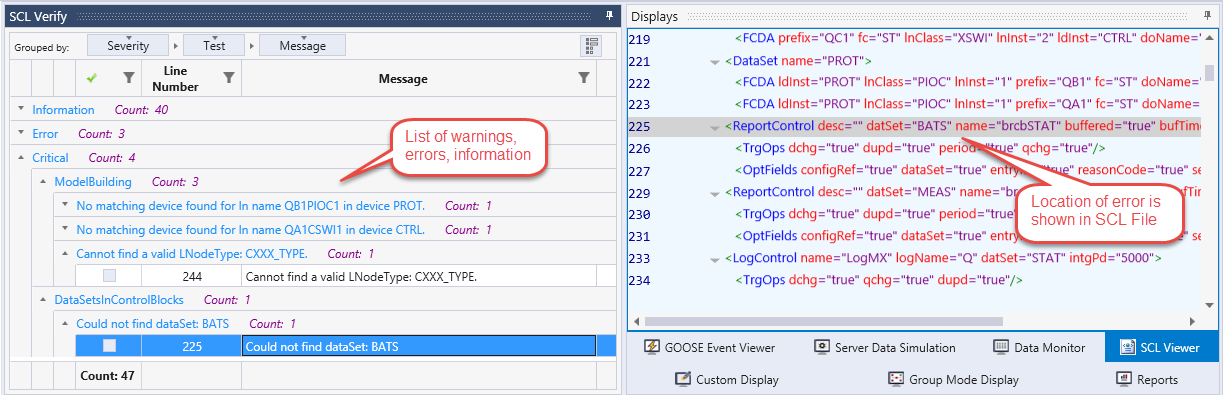Open the Custom Display tab

click(x=727, y=379)
